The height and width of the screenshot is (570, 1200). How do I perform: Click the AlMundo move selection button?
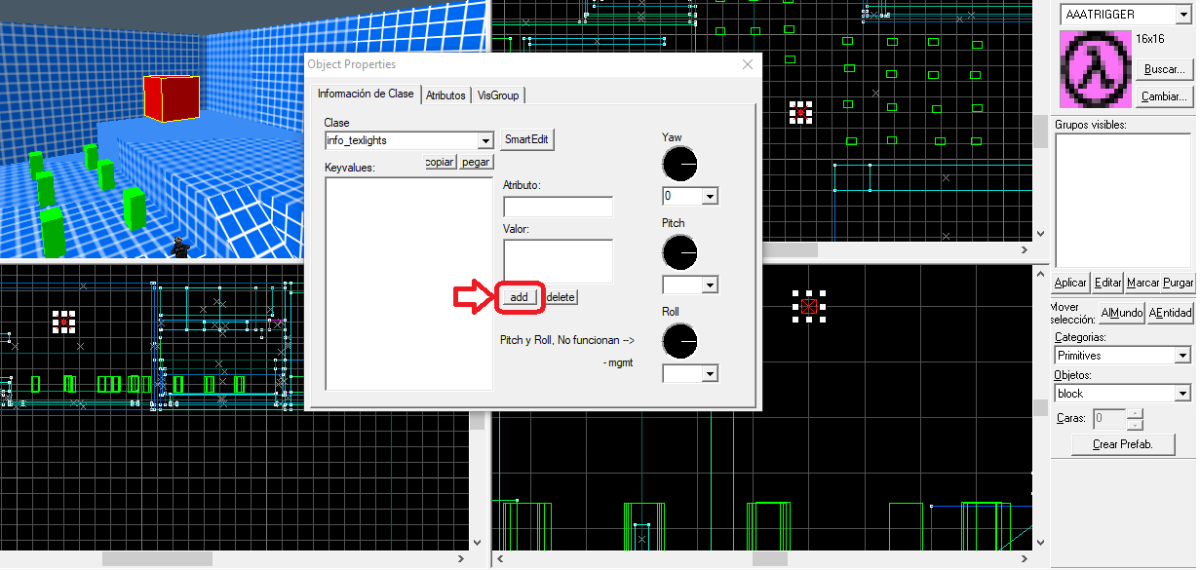tap(1121, 313)
